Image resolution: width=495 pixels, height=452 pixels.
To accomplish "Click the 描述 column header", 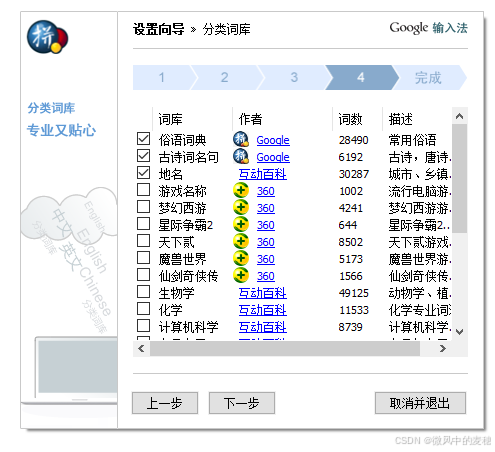I will click(x=417, y=119).
